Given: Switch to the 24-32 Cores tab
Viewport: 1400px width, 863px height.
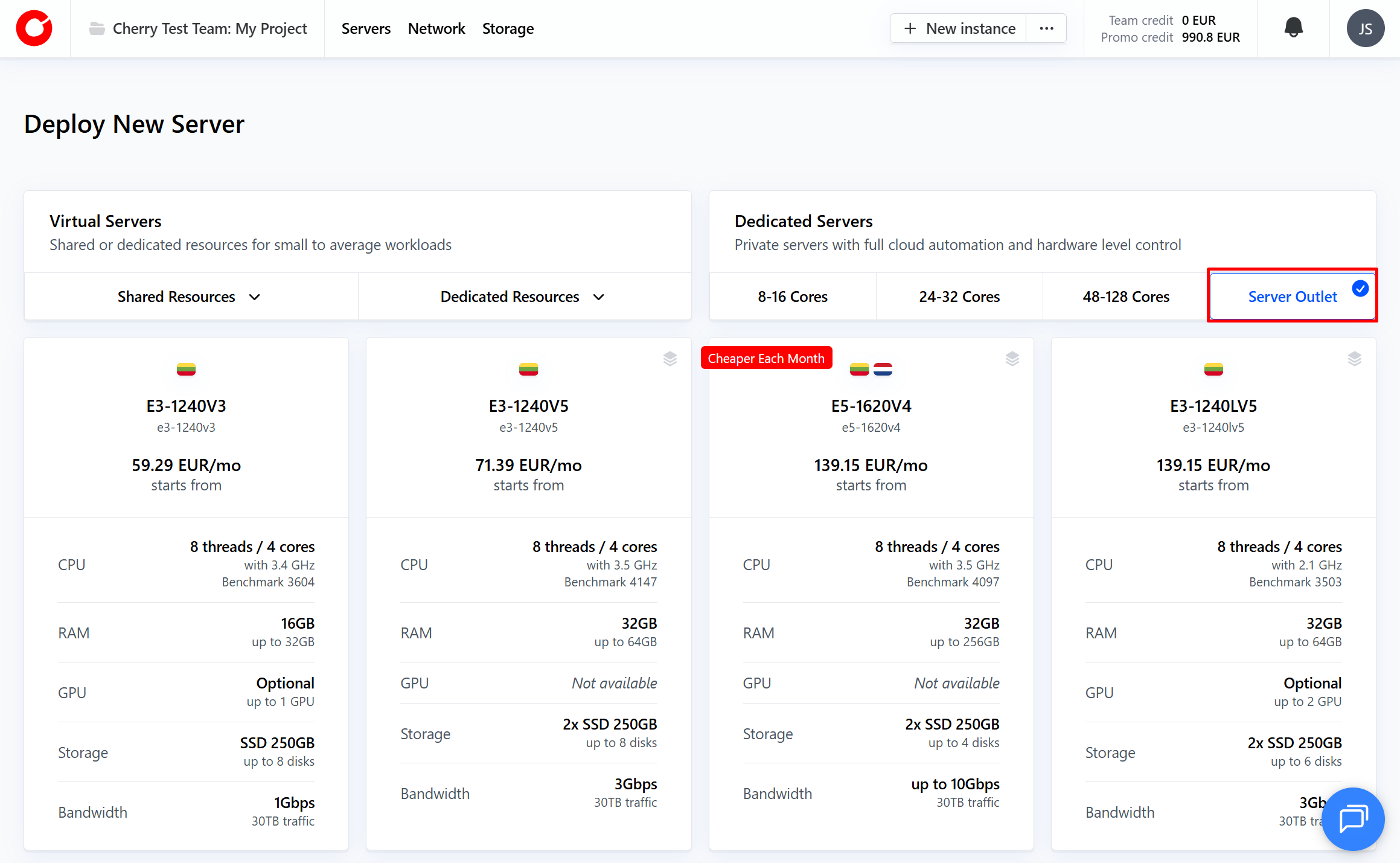Looking at the screenshot, I should click(959, 297).
